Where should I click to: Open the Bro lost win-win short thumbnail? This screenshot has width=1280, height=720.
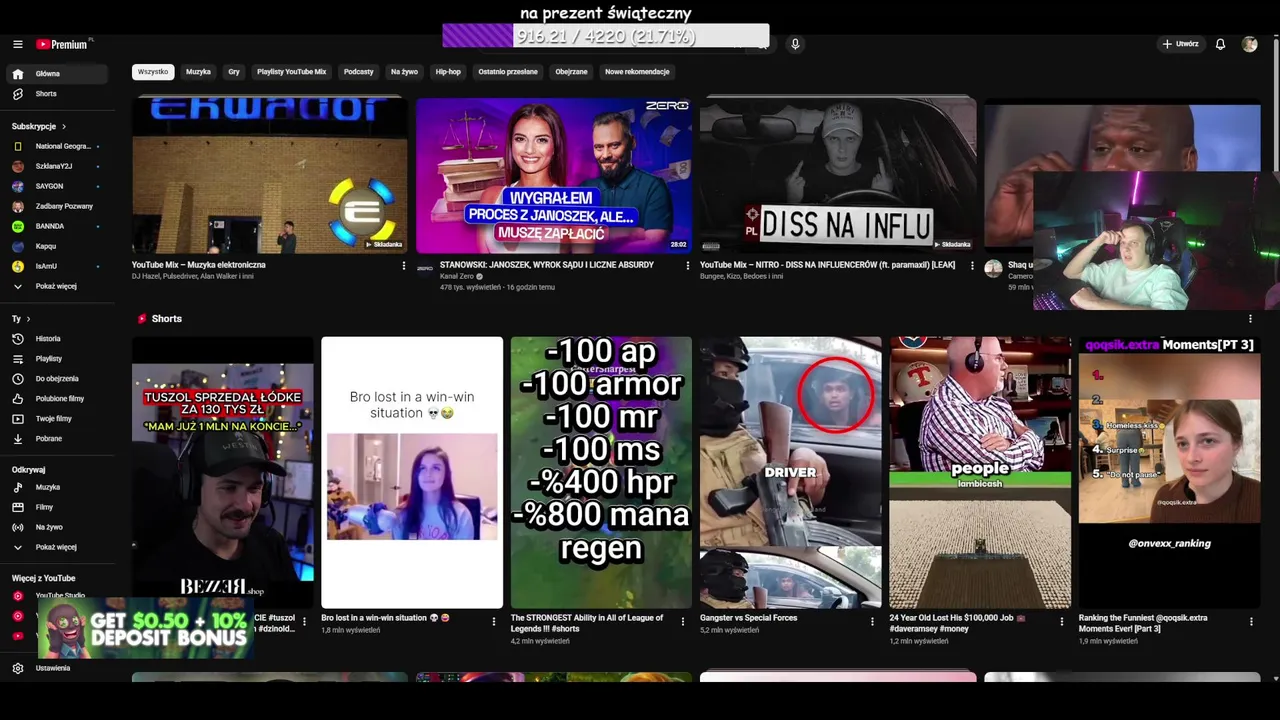coord(412,472)
